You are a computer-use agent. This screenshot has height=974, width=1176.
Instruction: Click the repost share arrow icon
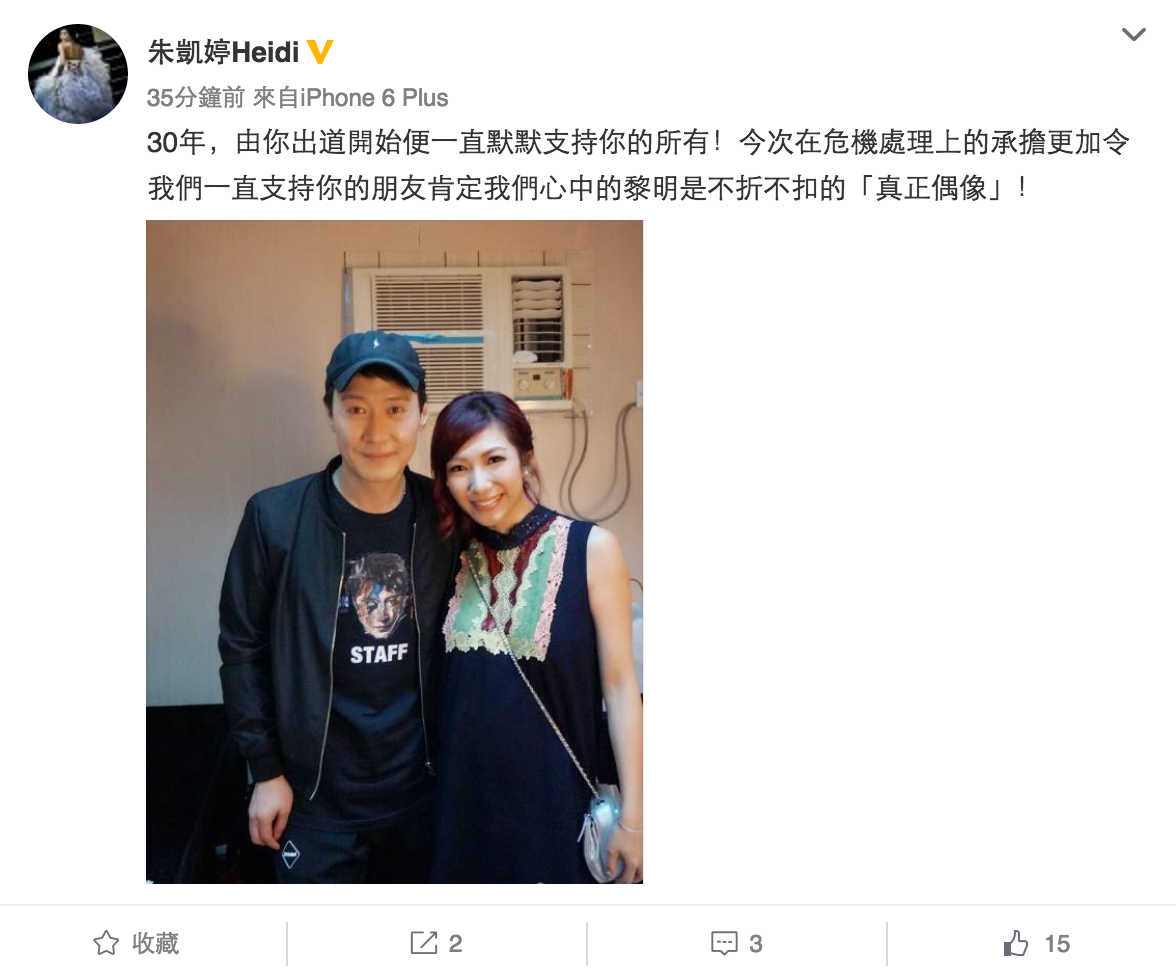pyautogui.click(x=424, y=943)
